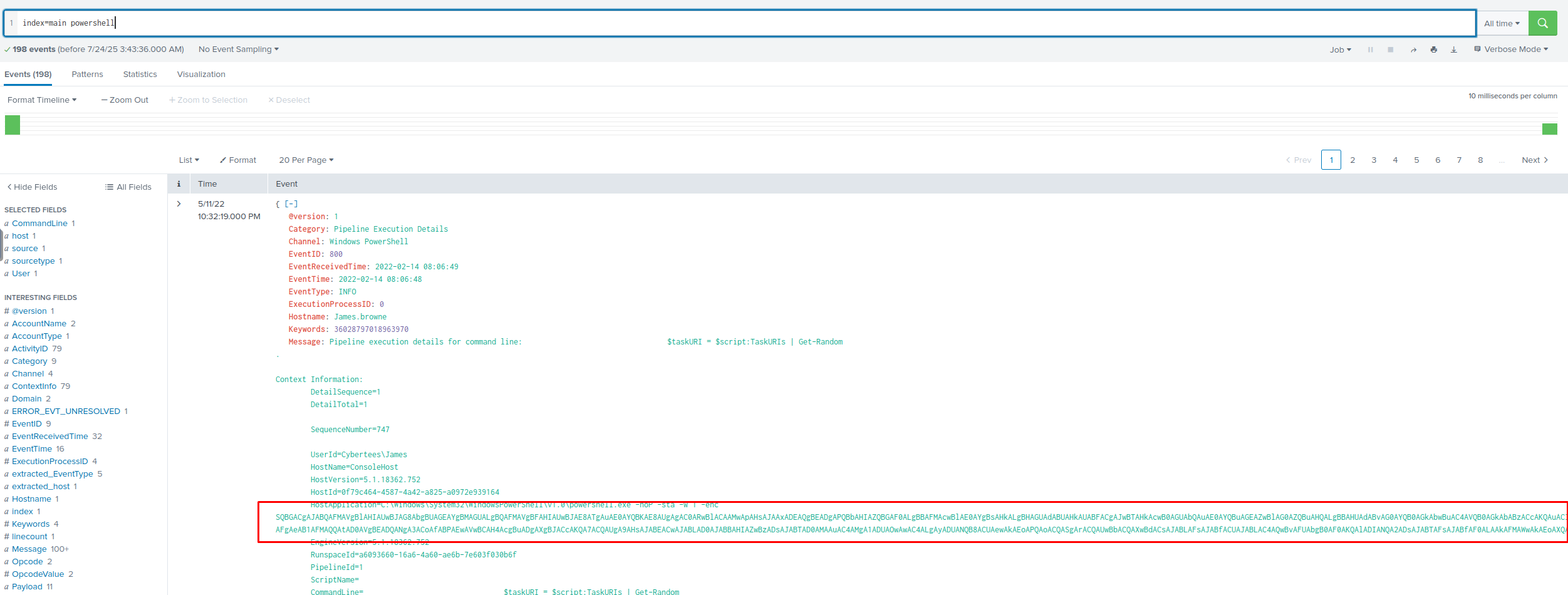The height and width of the screenshot is (595, 1568).
Task: Sort by the Time column header
Action: pos(207,184)
